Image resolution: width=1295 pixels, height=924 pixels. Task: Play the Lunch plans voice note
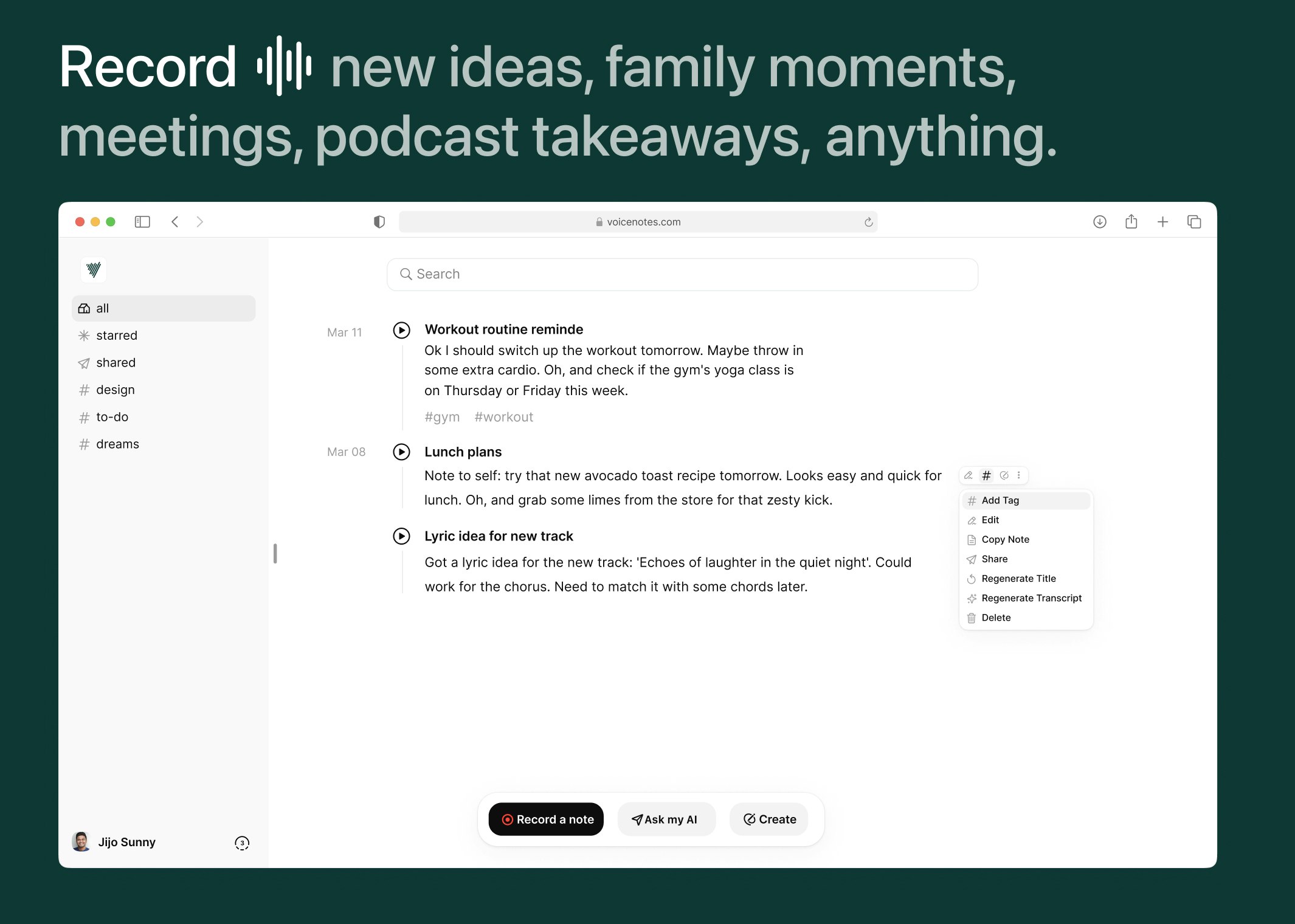(x=401, y=452)
